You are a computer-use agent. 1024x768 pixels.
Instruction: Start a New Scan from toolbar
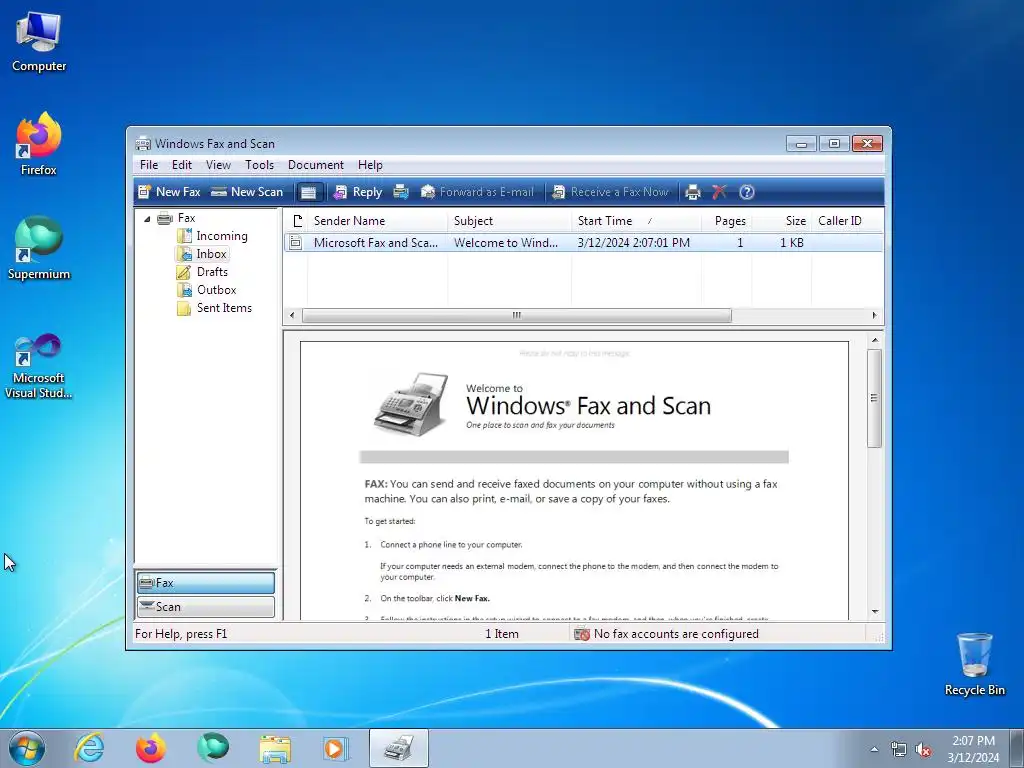tap(248, 192)
